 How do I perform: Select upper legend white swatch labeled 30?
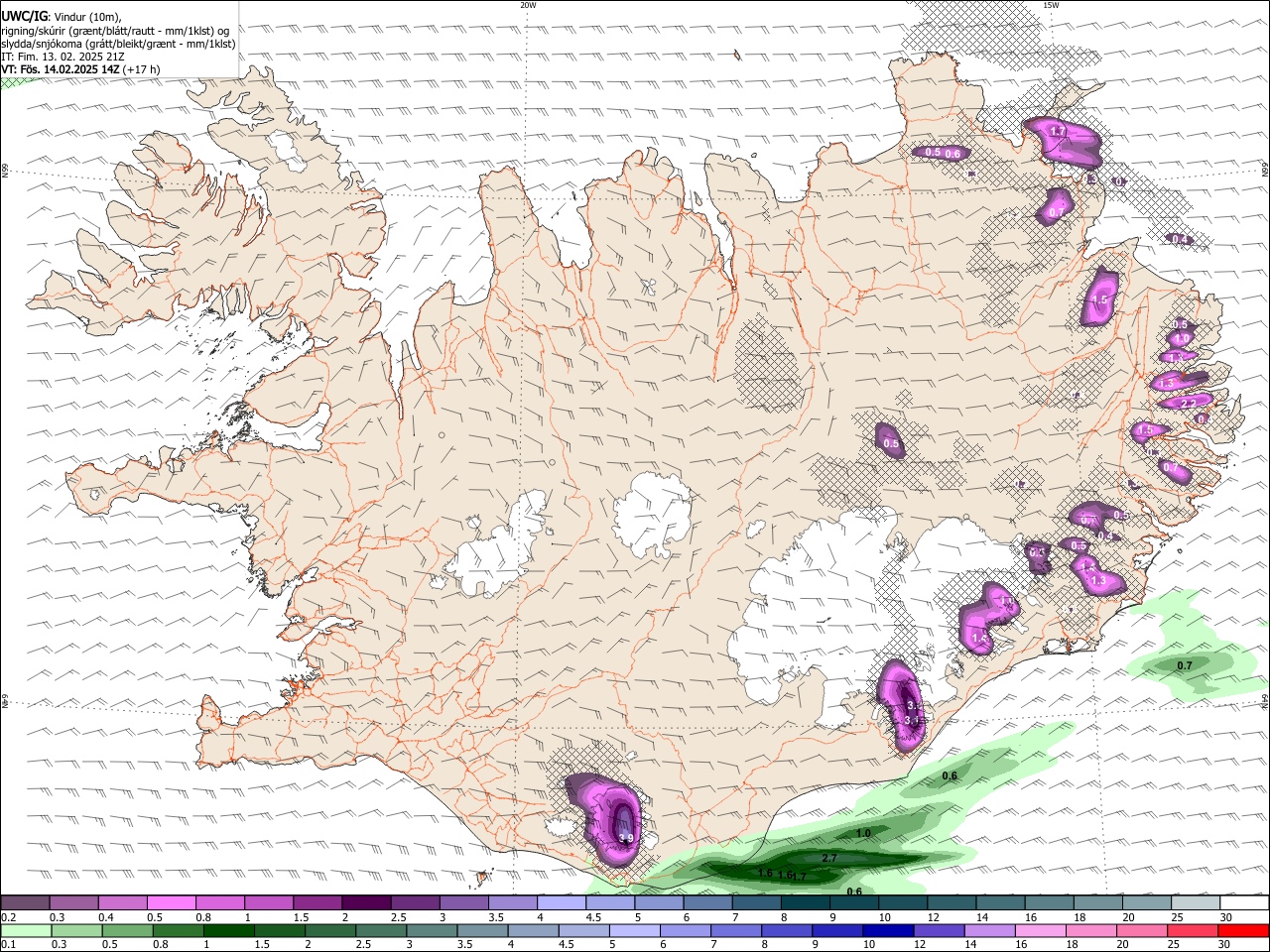1245,903
